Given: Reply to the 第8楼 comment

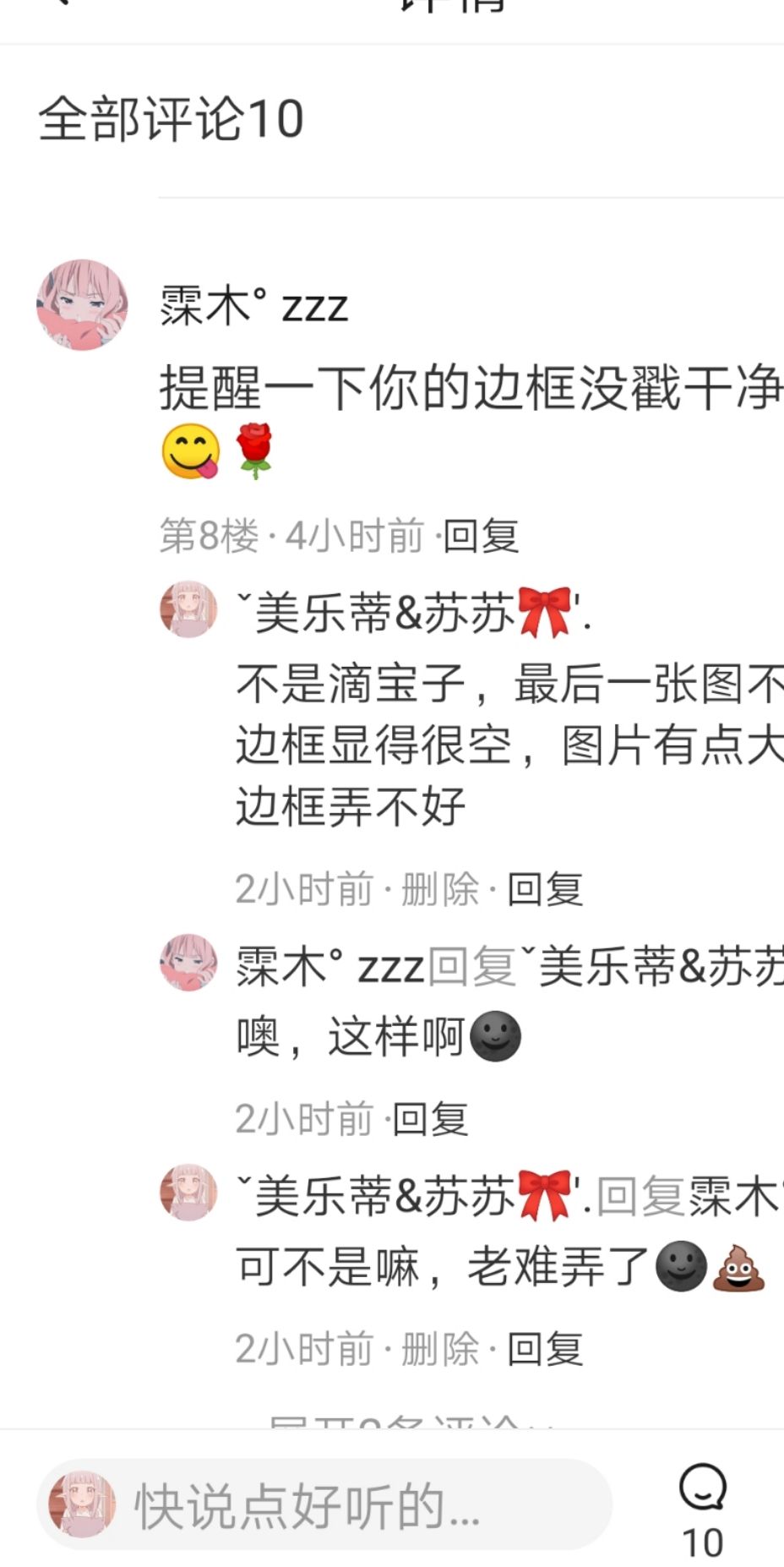Looking at the screenshot, I should click(x=481, y=536).
